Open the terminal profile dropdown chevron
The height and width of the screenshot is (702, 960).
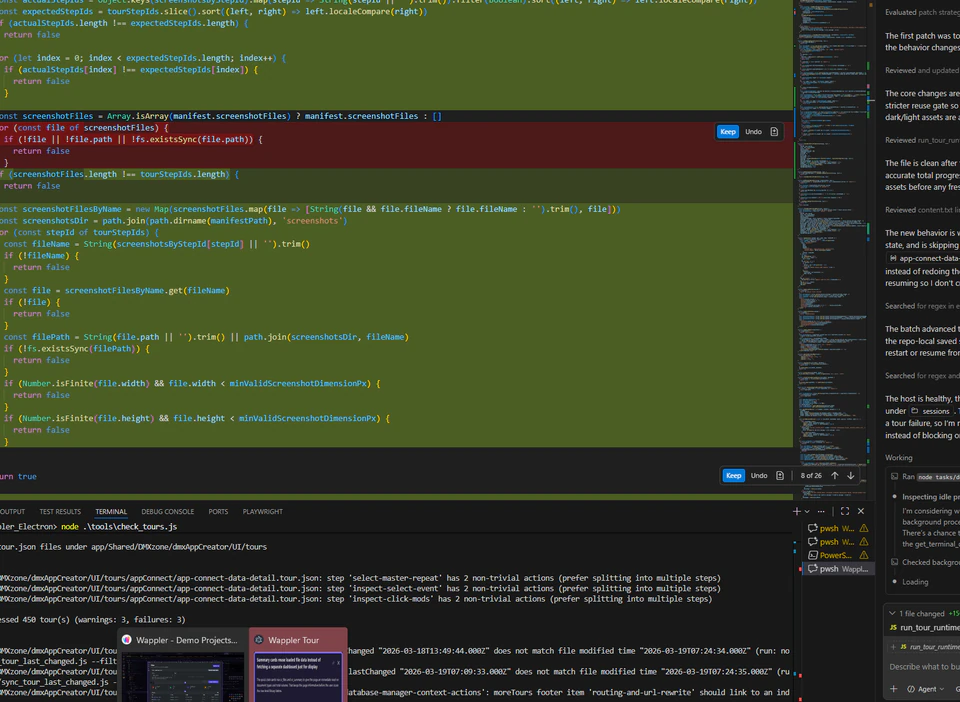tap(807, 511)
